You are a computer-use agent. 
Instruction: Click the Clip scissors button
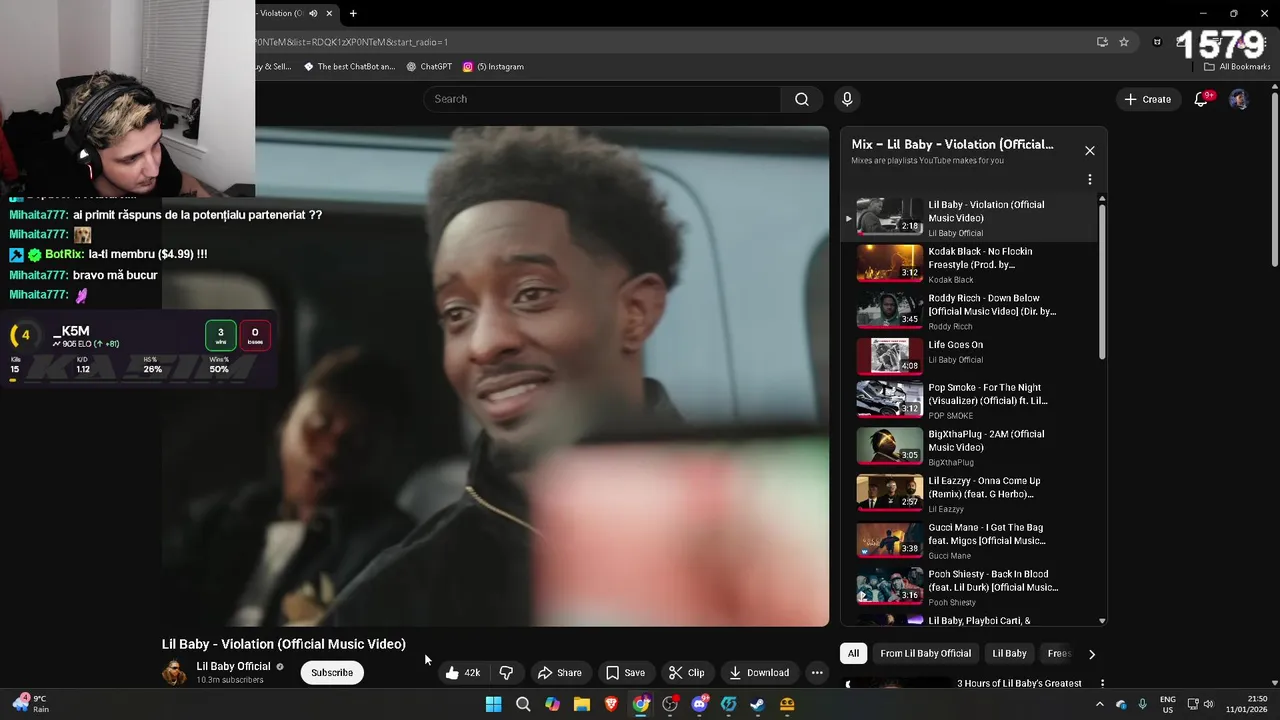(686, 673)
